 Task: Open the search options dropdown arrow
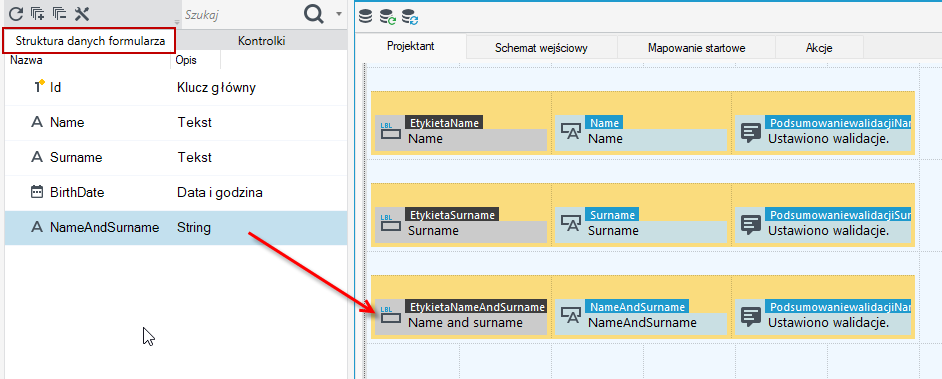point(338,13)
